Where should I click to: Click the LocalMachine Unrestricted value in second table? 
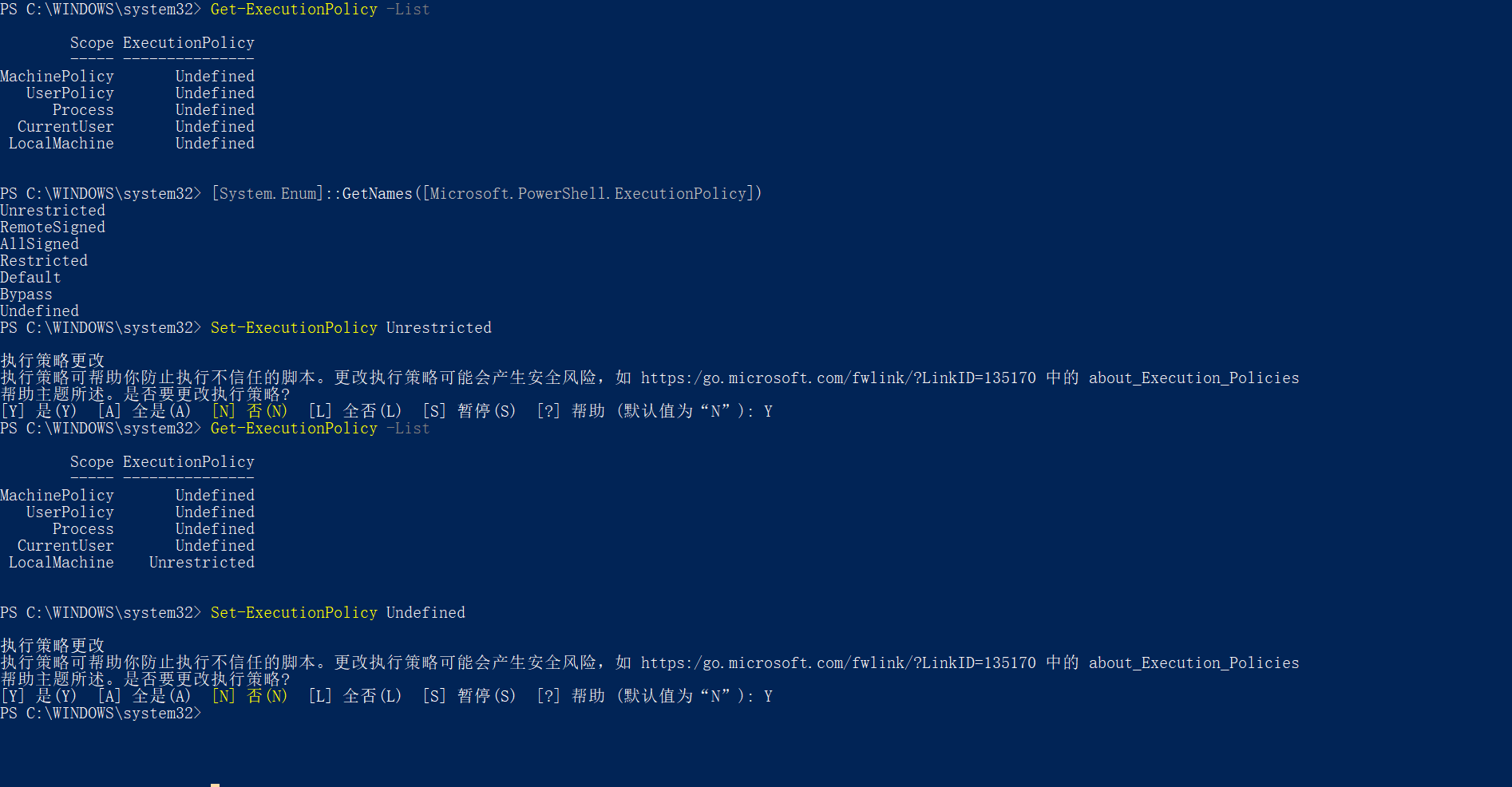(x=202, y=563)
